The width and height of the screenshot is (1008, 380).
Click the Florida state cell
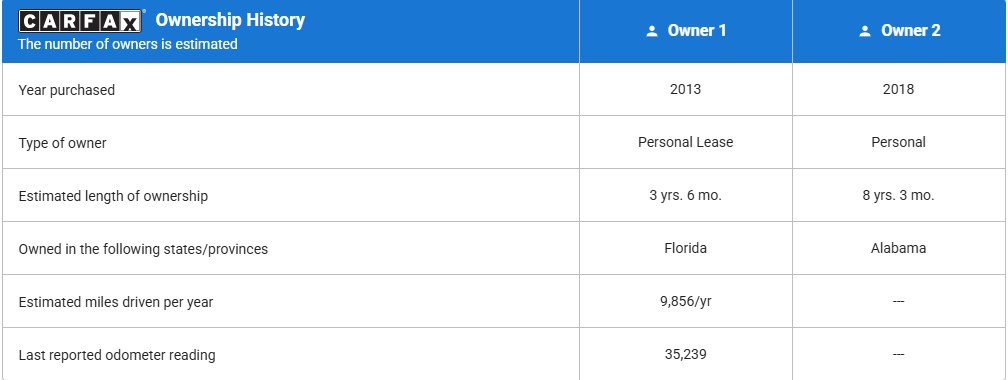click(685, 248)
